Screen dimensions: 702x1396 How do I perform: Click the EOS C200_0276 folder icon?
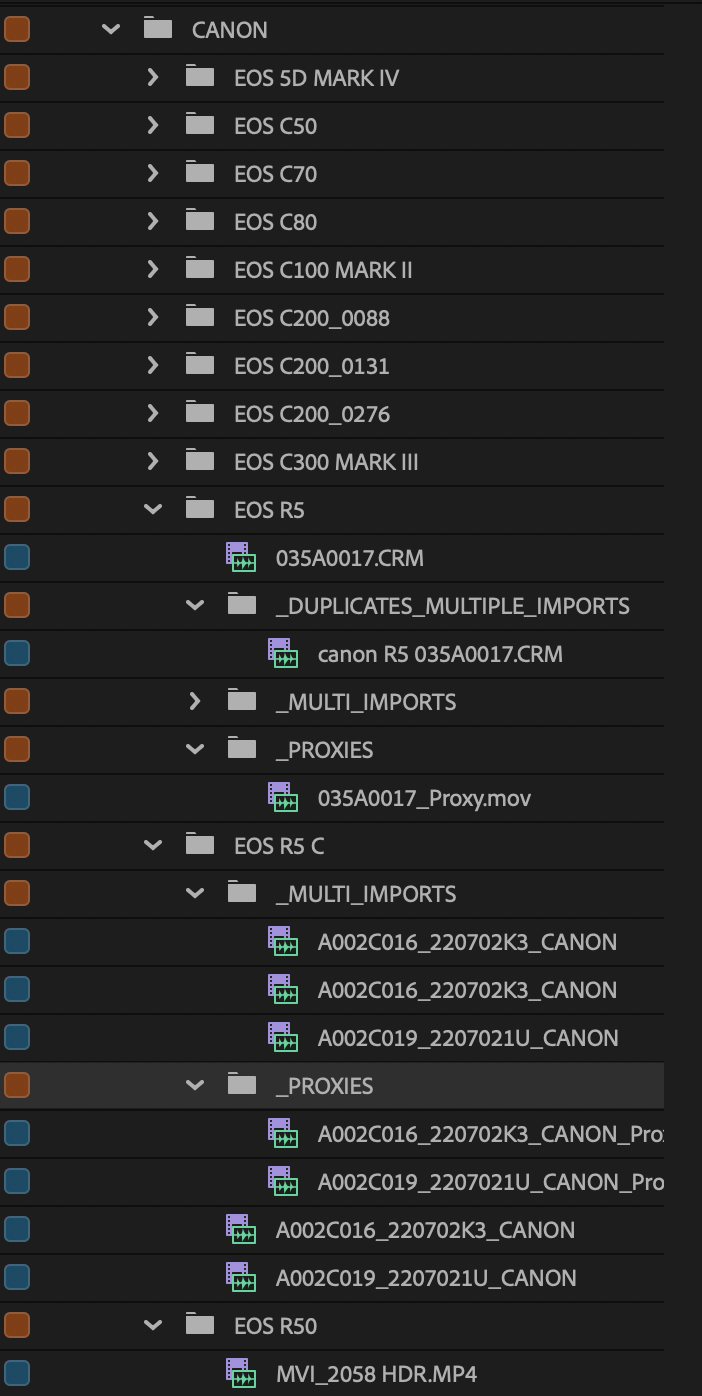[x=200, y=412]
